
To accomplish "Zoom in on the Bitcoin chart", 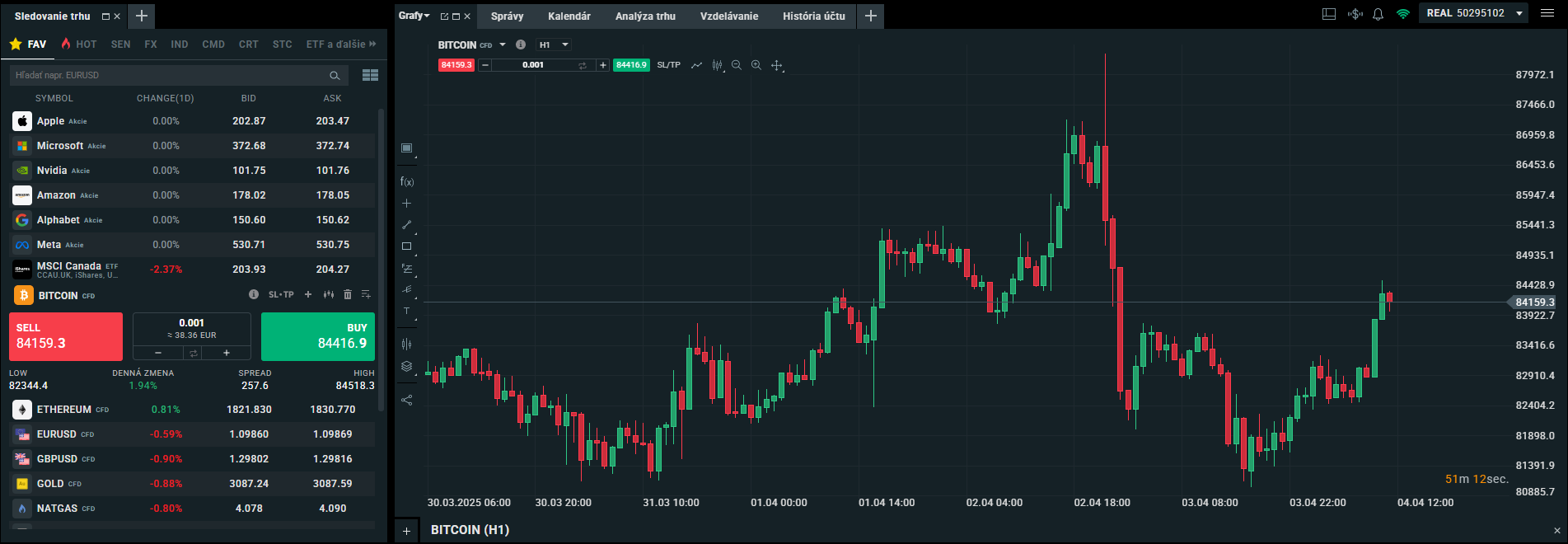I will click(x=756, y=65).
